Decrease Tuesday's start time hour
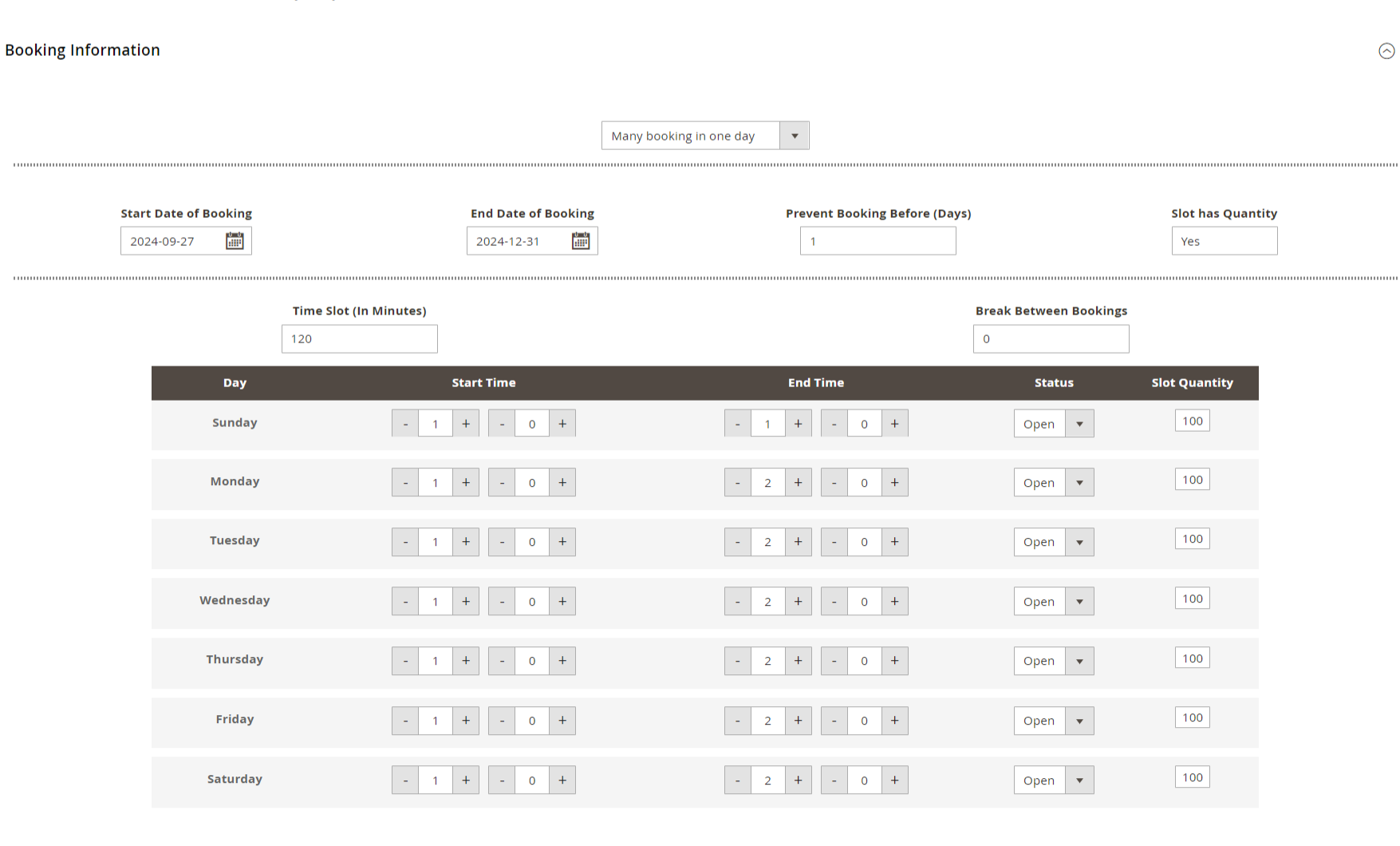Viewport: 1400px width, 846px height. point(405,542)
